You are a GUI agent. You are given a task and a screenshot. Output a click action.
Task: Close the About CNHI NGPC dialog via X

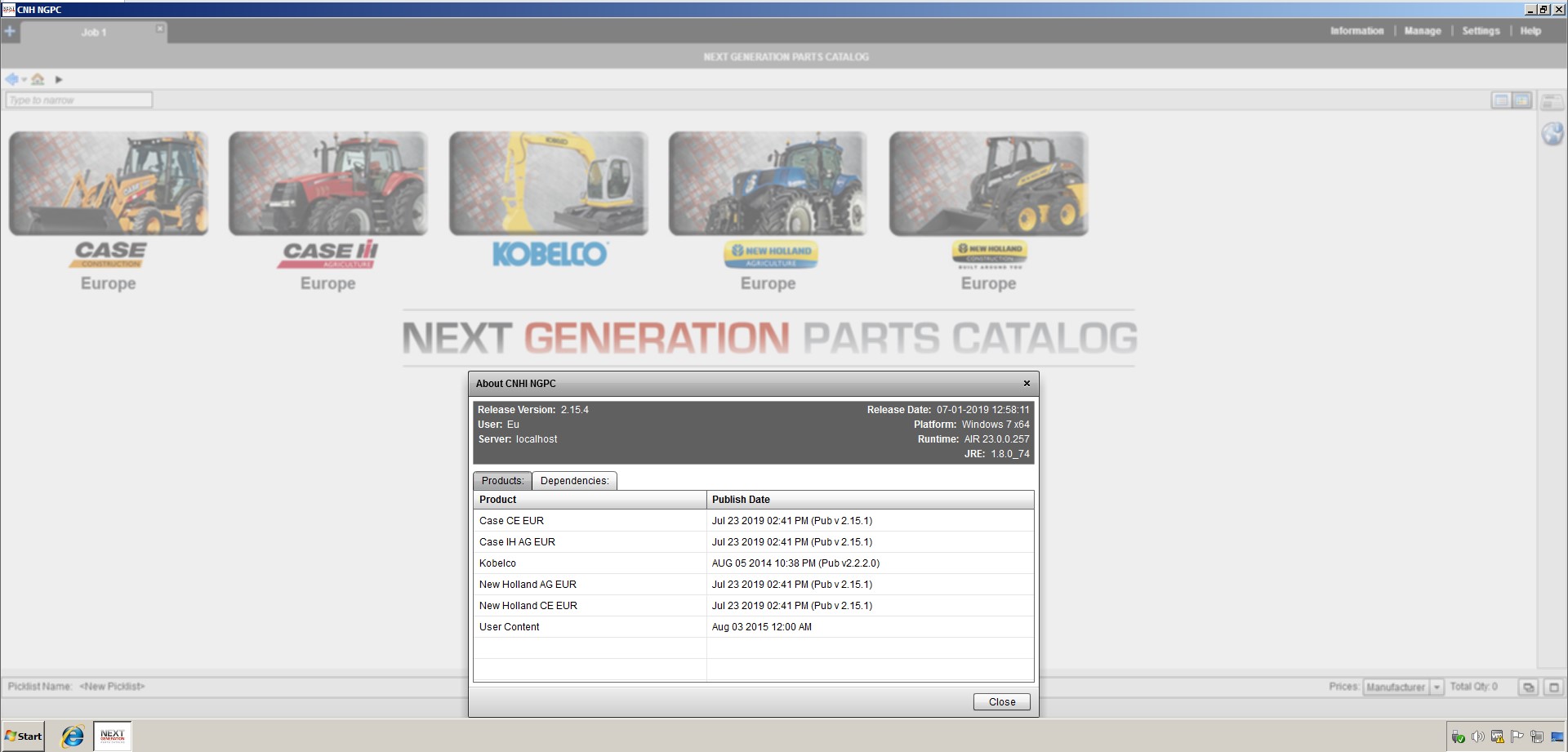[x=1027, y=383]
